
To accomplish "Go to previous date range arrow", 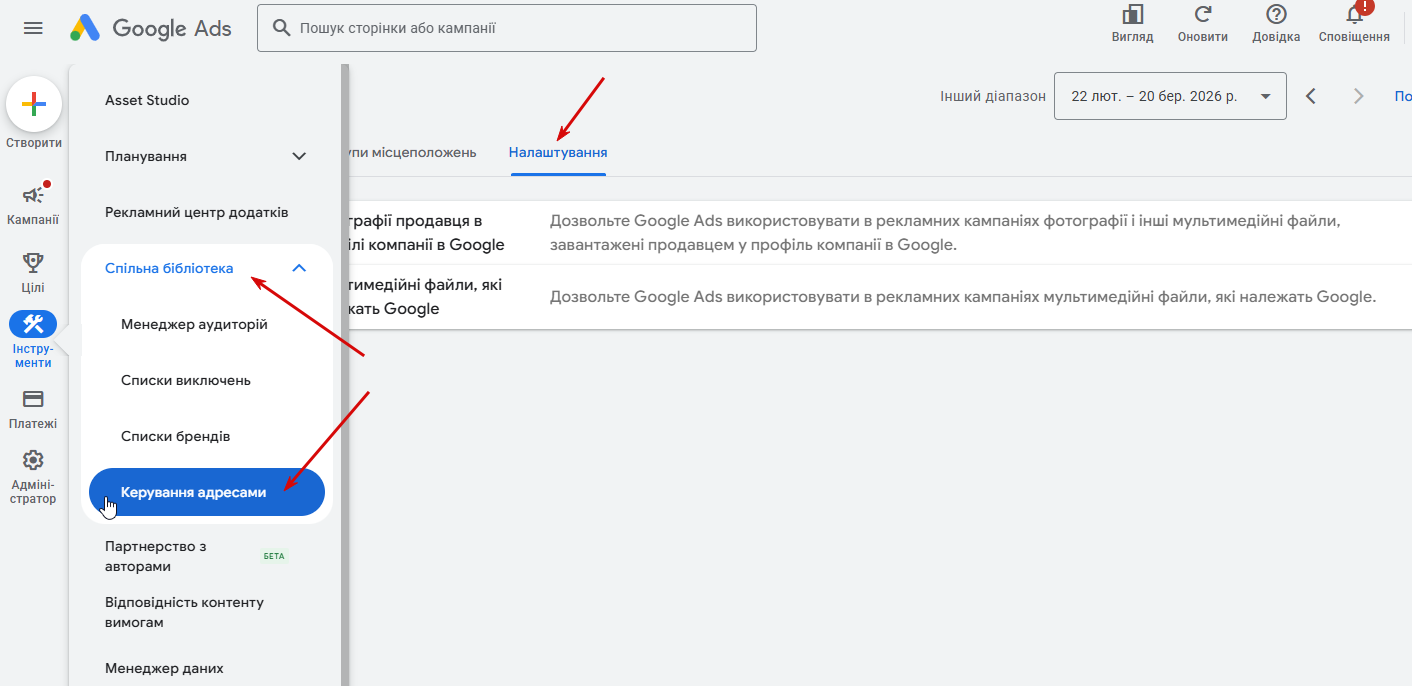I will [1311, 96].
